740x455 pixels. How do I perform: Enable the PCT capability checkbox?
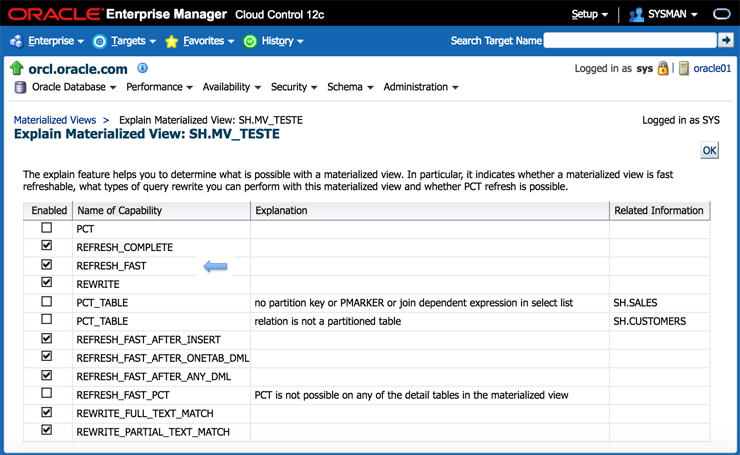(x=46, y=228)
